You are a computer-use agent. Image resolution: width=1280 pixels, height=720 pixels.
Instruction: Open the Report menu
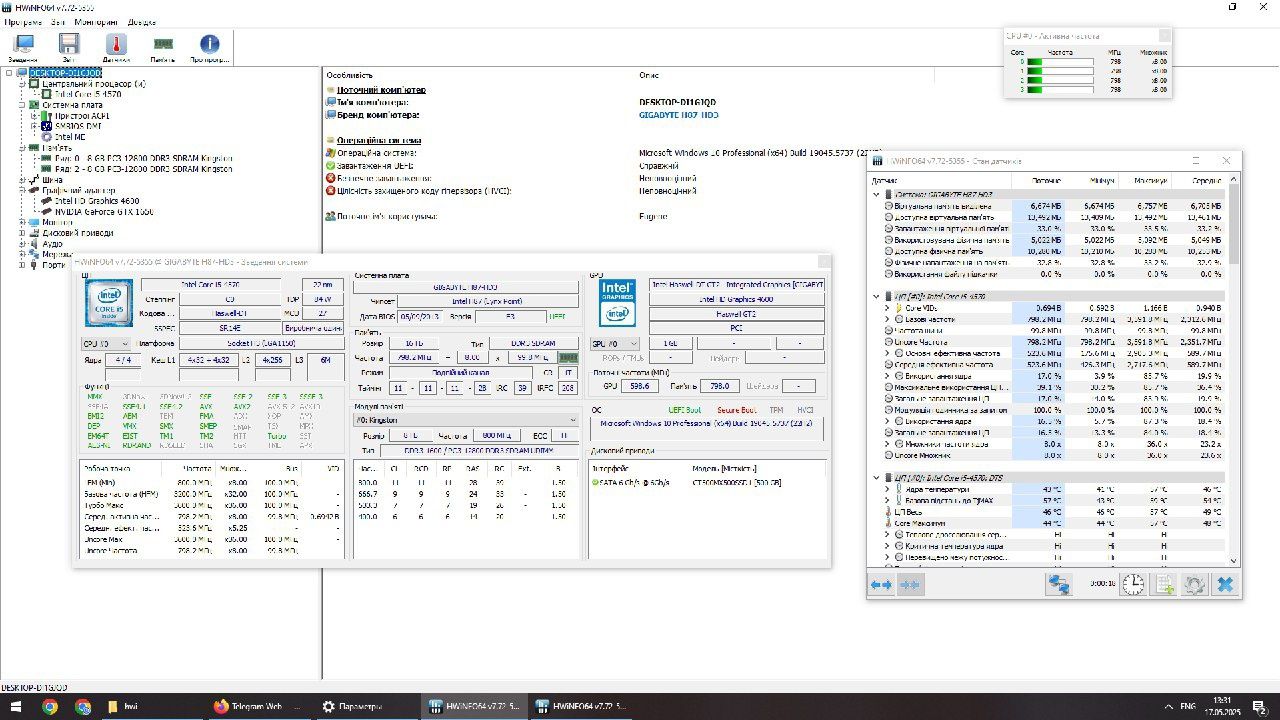58,21
